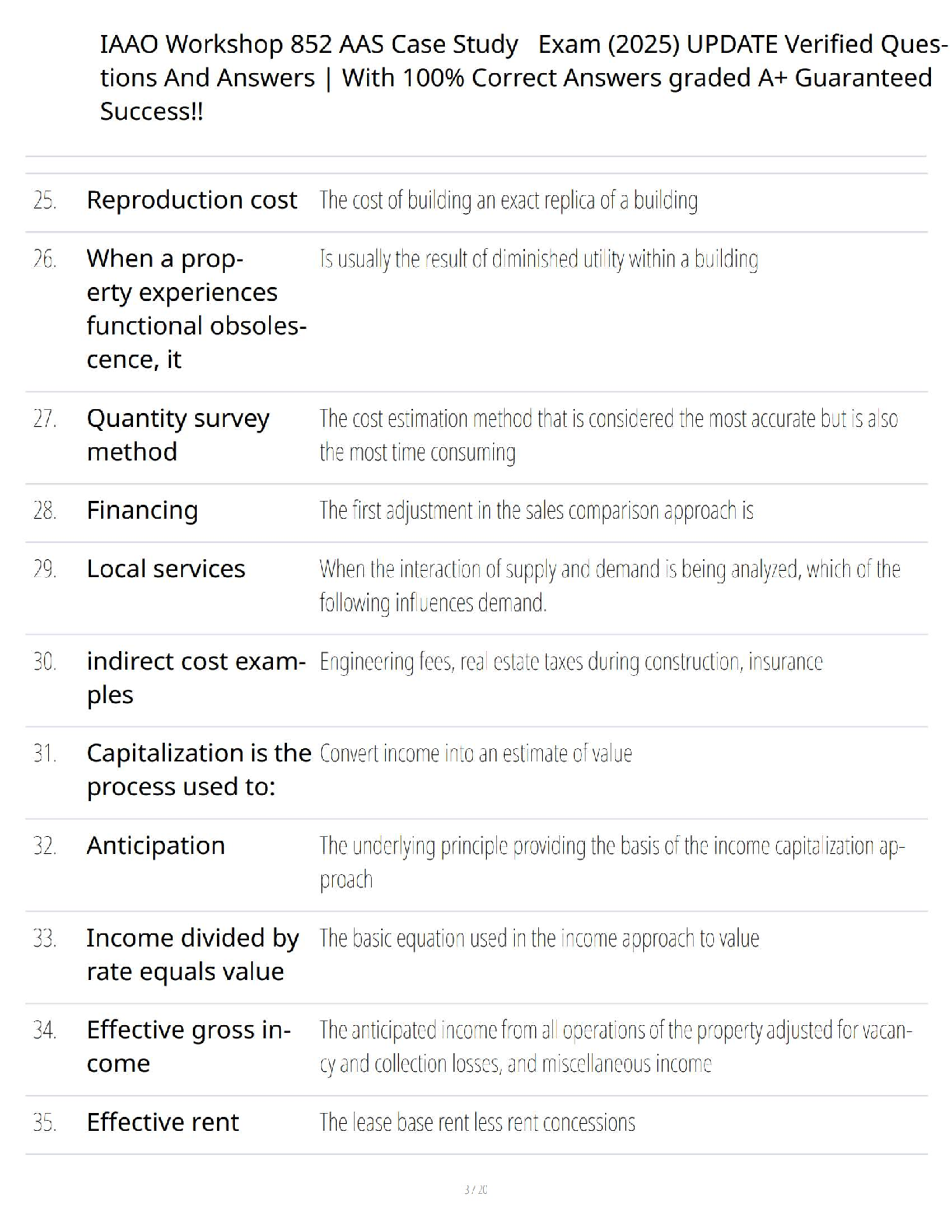Select the 'Local services' term
The width and height of the screenshot is (952, 1232).
(166, 569)
